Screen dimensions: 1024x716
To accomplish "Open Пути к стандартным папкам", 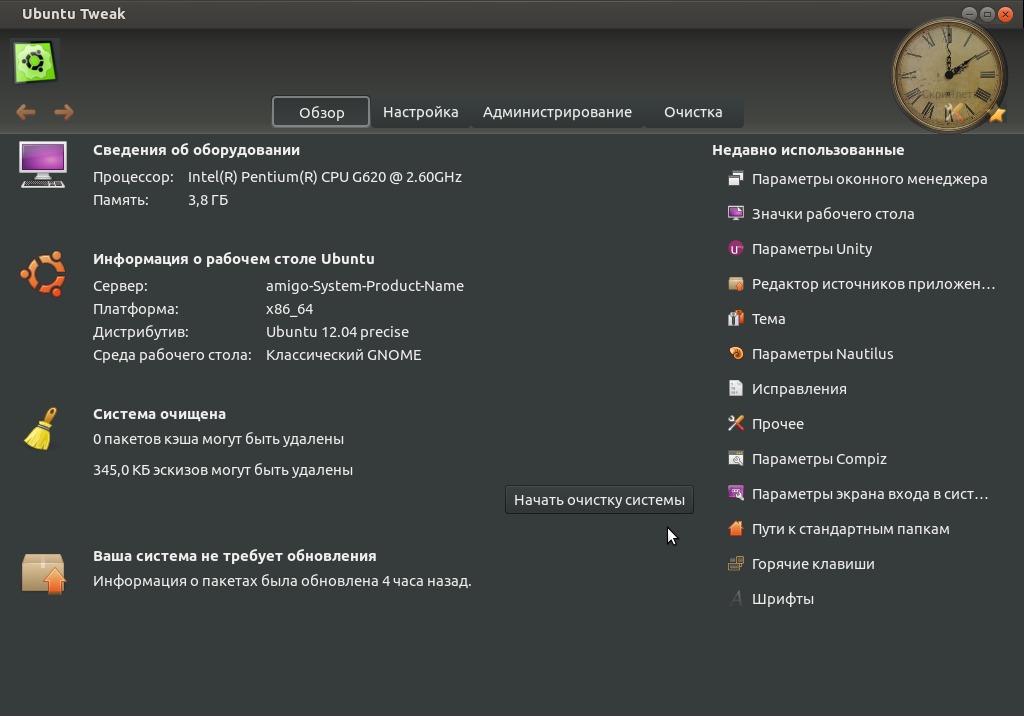I will [x=850, y=529].
